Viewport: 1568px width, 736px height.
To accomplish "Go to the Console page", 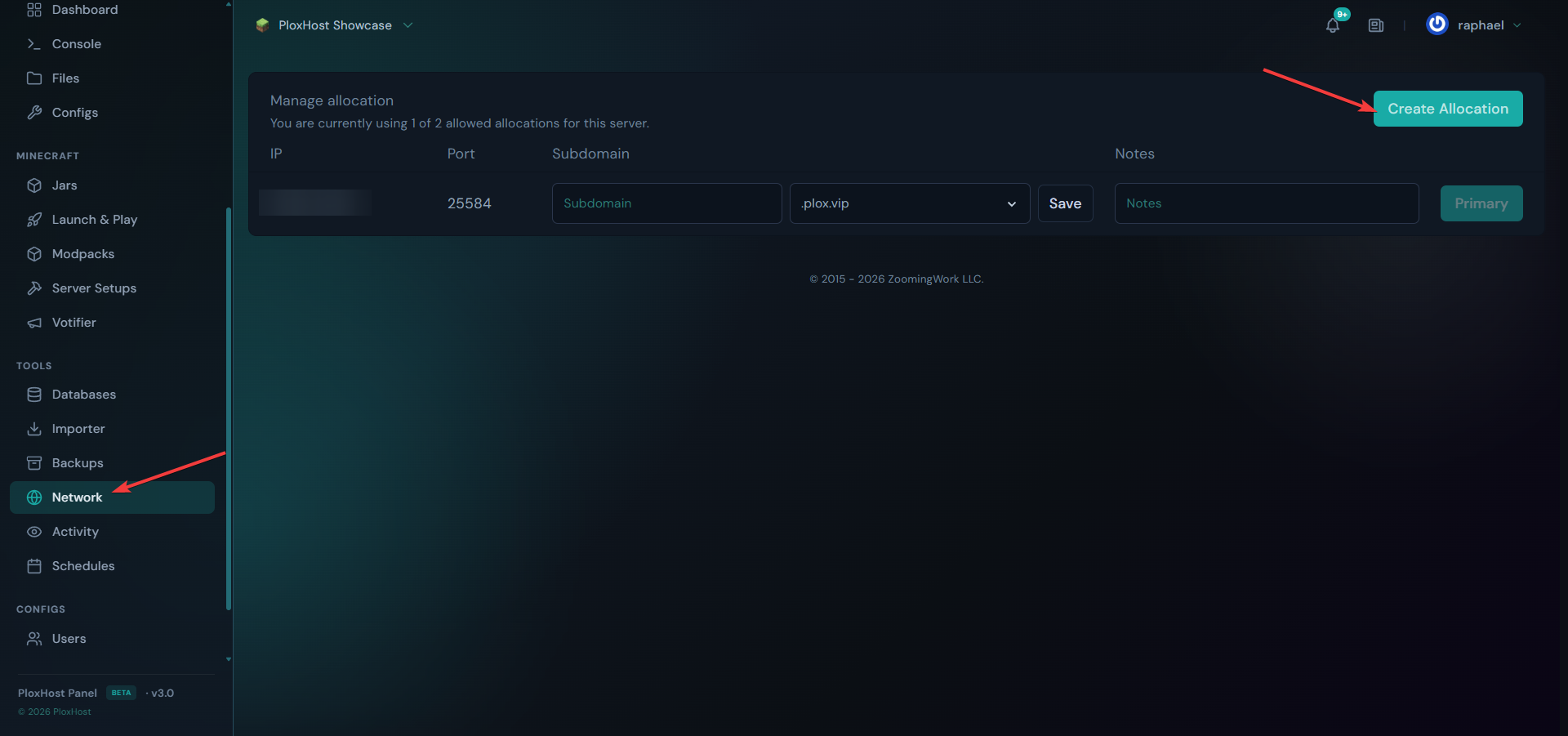I will pyautogui.click(x=77, y=44).
